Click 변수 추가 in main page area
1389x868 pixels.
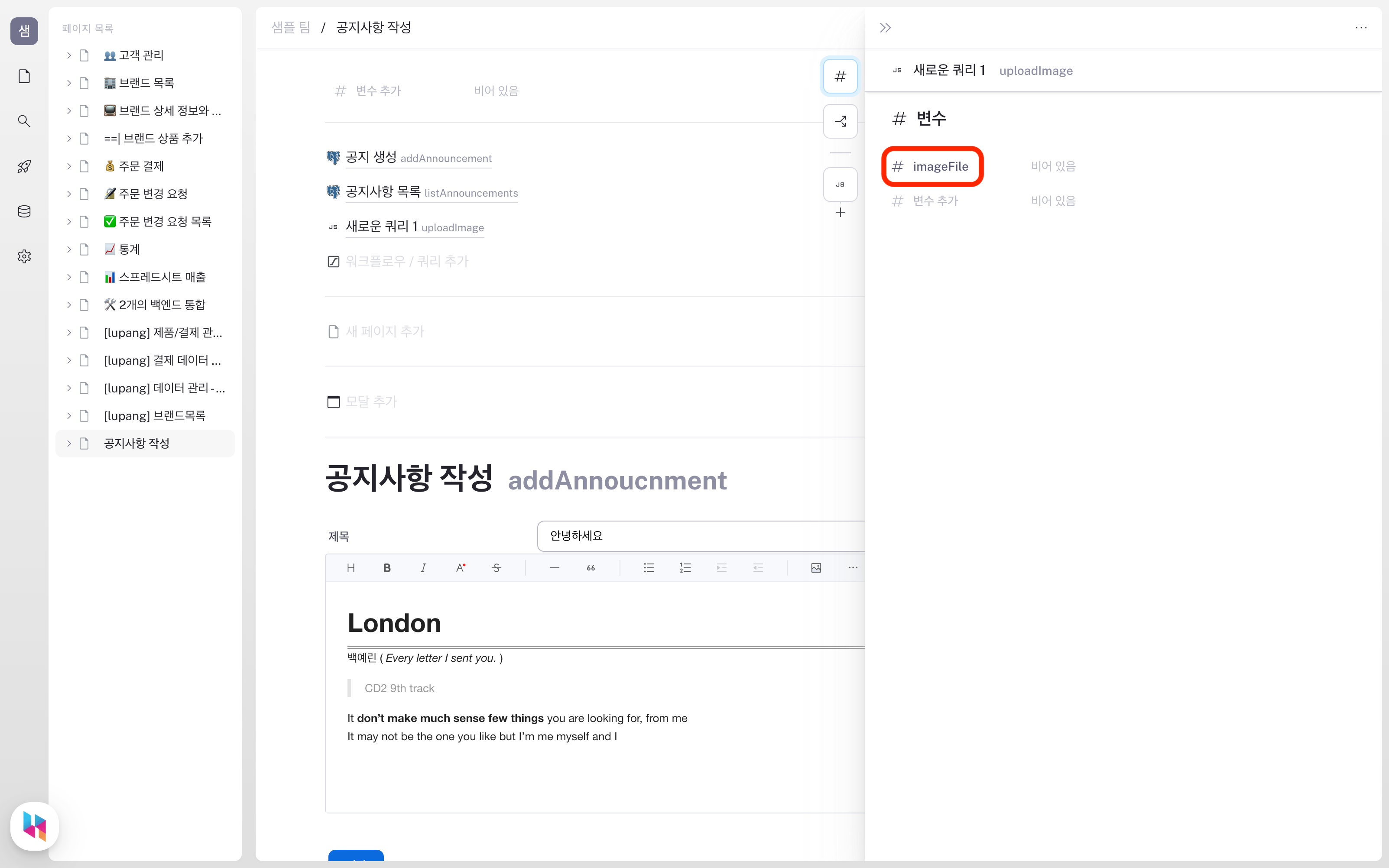click(x=378, y=91)
